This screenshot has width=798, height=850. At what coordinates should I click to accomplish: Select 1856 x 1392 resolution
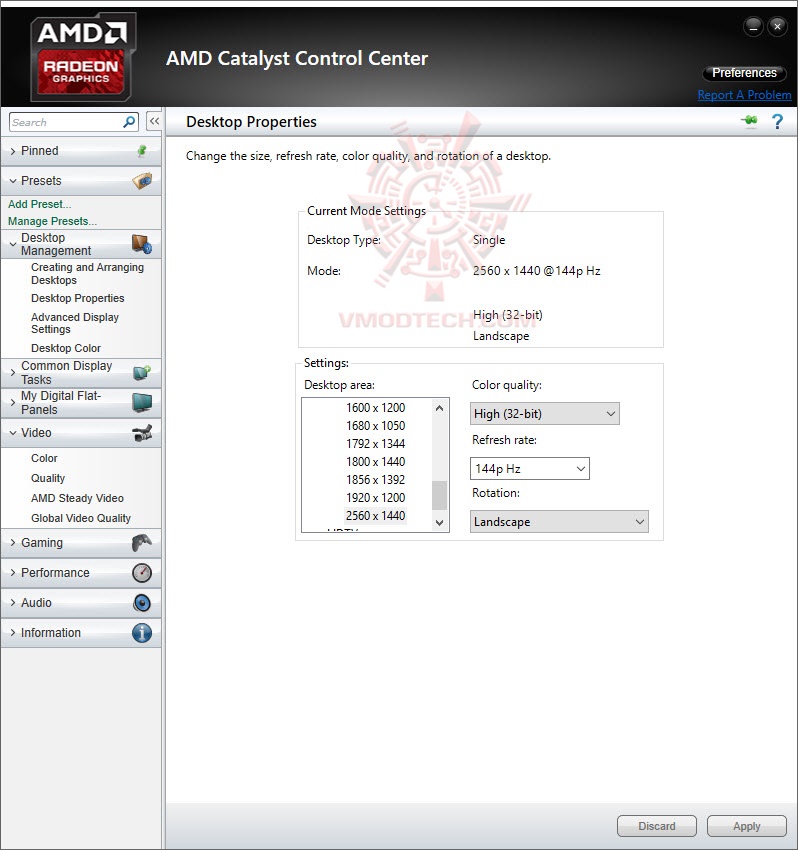click(x=375, y=480)
